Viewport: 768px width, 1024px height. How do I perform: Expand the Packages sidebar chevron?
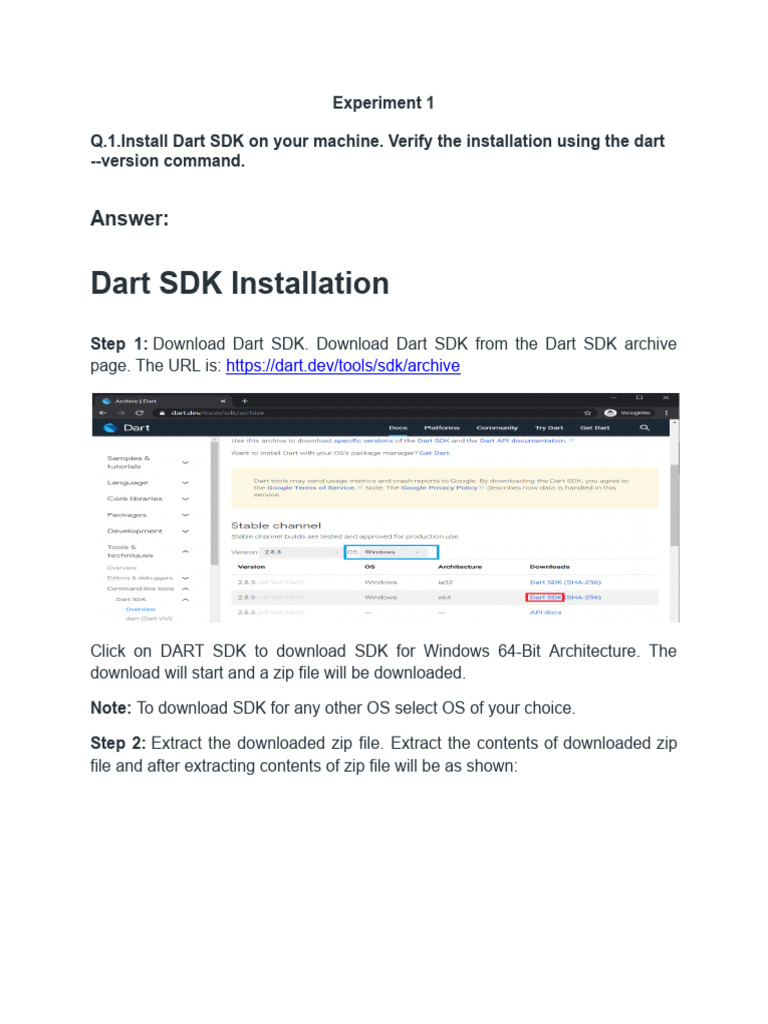[185, 515]
